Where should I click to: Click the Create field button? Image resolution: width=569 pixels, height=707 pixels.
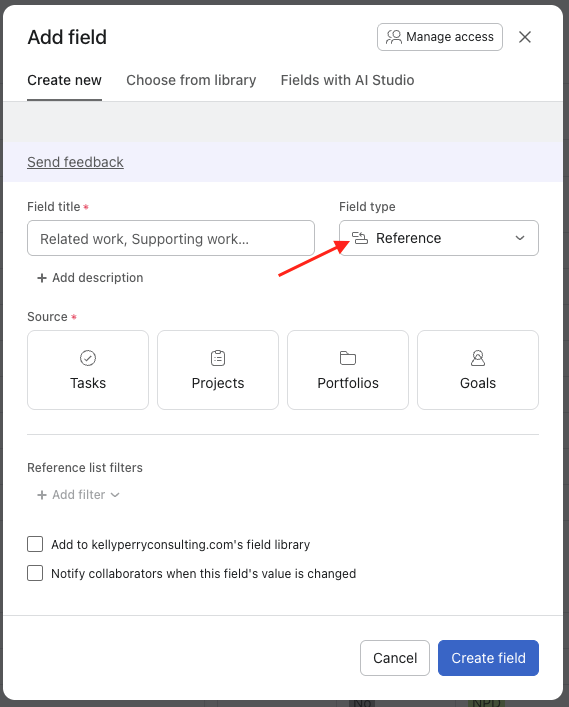[488, 658]
